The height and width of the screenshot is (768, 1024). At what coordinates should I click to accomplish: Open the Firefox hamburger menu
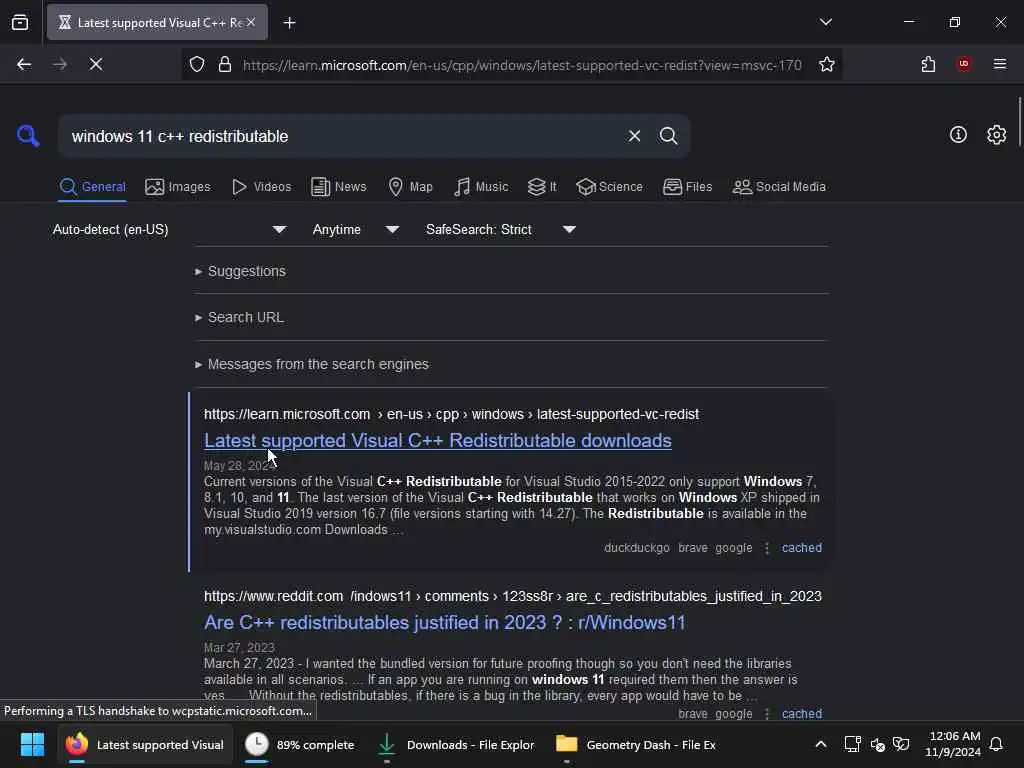point(1000,64)
